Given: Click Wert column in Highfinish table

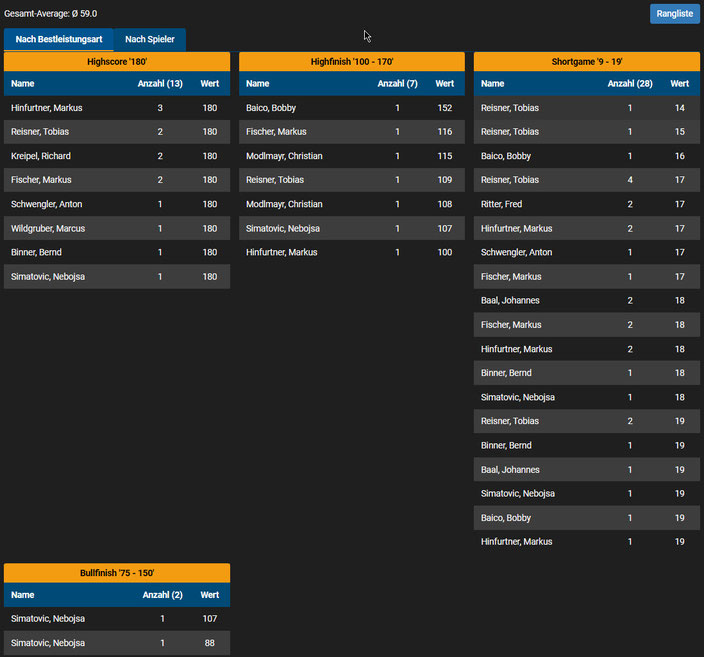Looking at the screenshot, I should coord(444,84).
